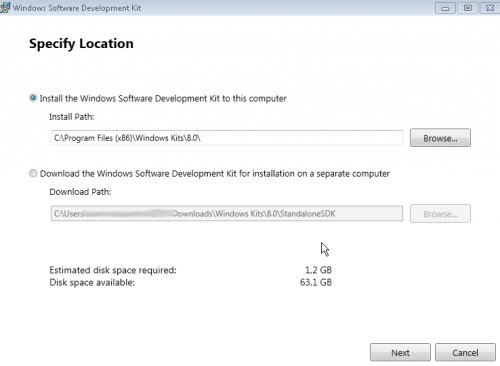Click the 'Windows Software Development Kit' window title
500x366 pixels.
(x=77, y=8)
